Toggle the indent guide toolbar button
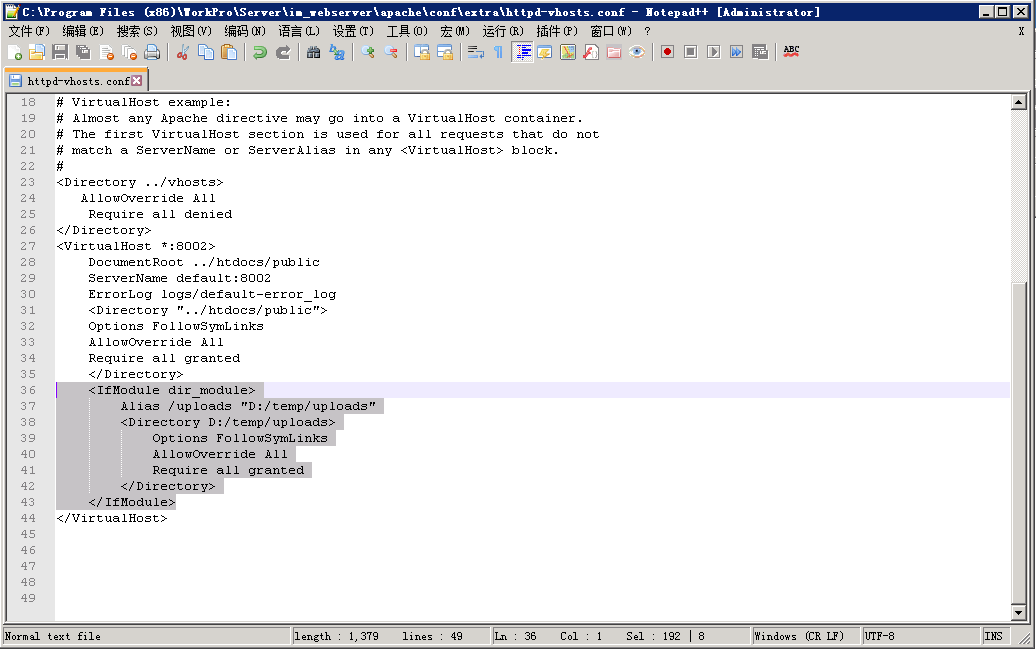 522,52
